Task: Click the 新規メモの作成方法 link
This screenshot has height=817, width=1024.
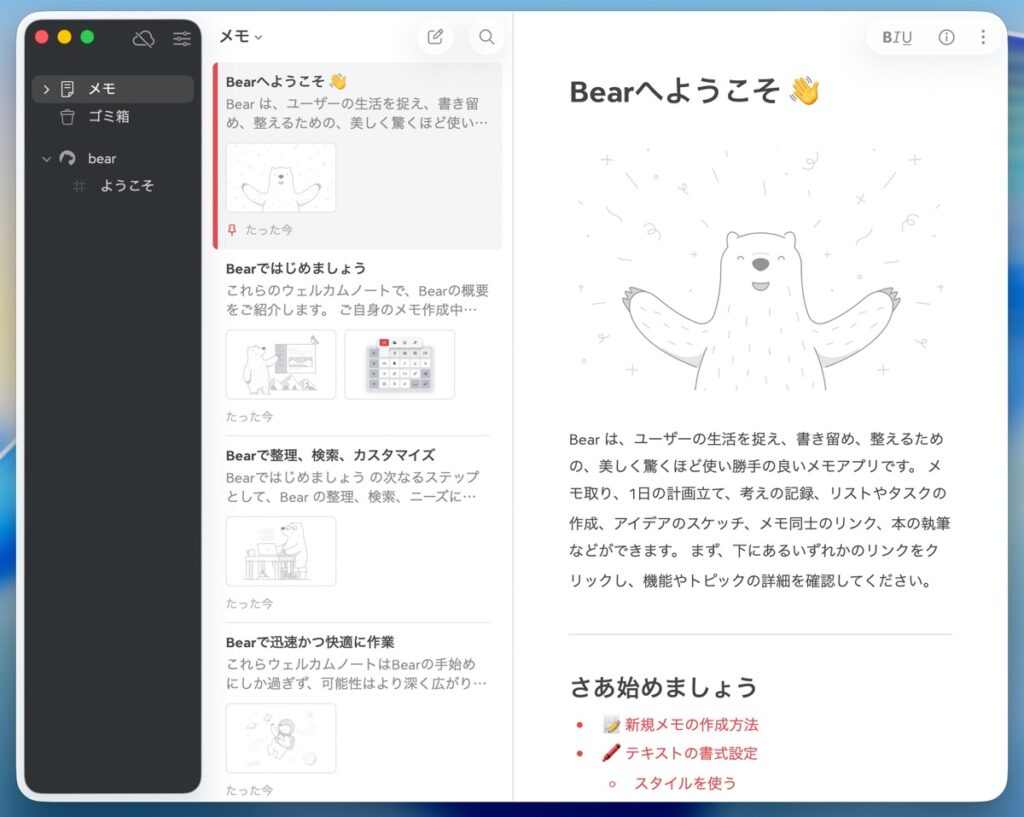Action: click(x=691, y=724)
